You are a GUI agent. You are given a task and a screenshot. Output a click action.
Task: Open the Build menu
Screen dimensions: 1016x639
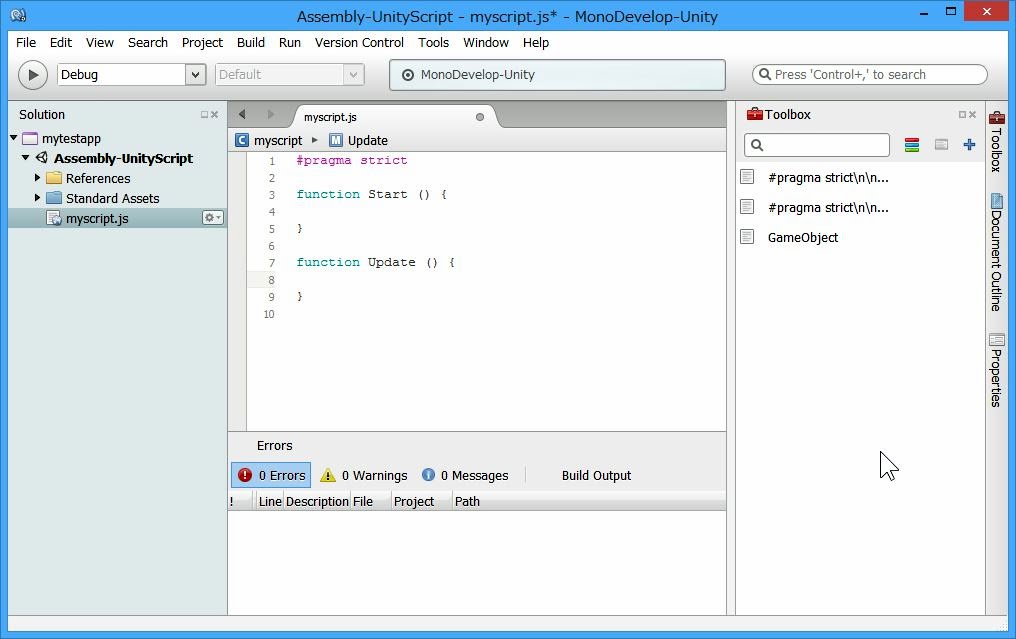tap(251, 43)
